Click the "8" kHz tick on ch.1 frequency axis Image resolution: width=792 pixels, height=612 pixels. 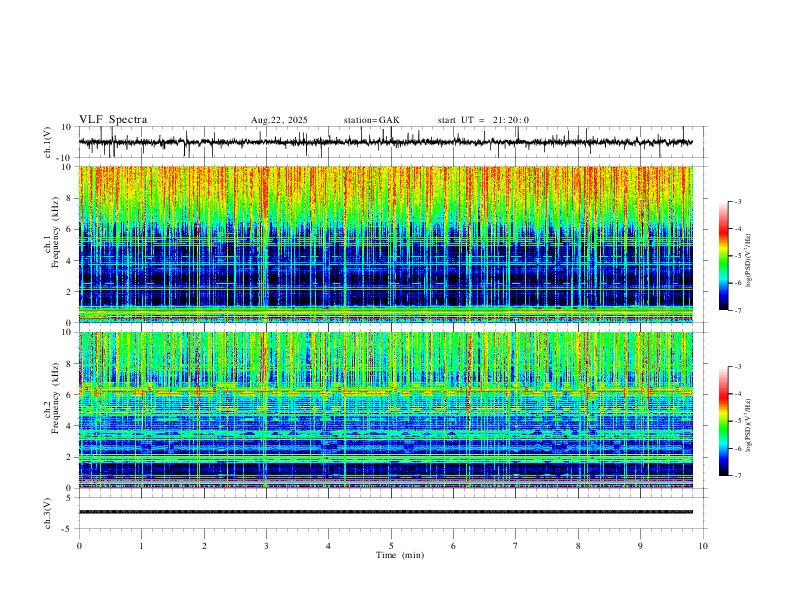click(x=69, y=198)
